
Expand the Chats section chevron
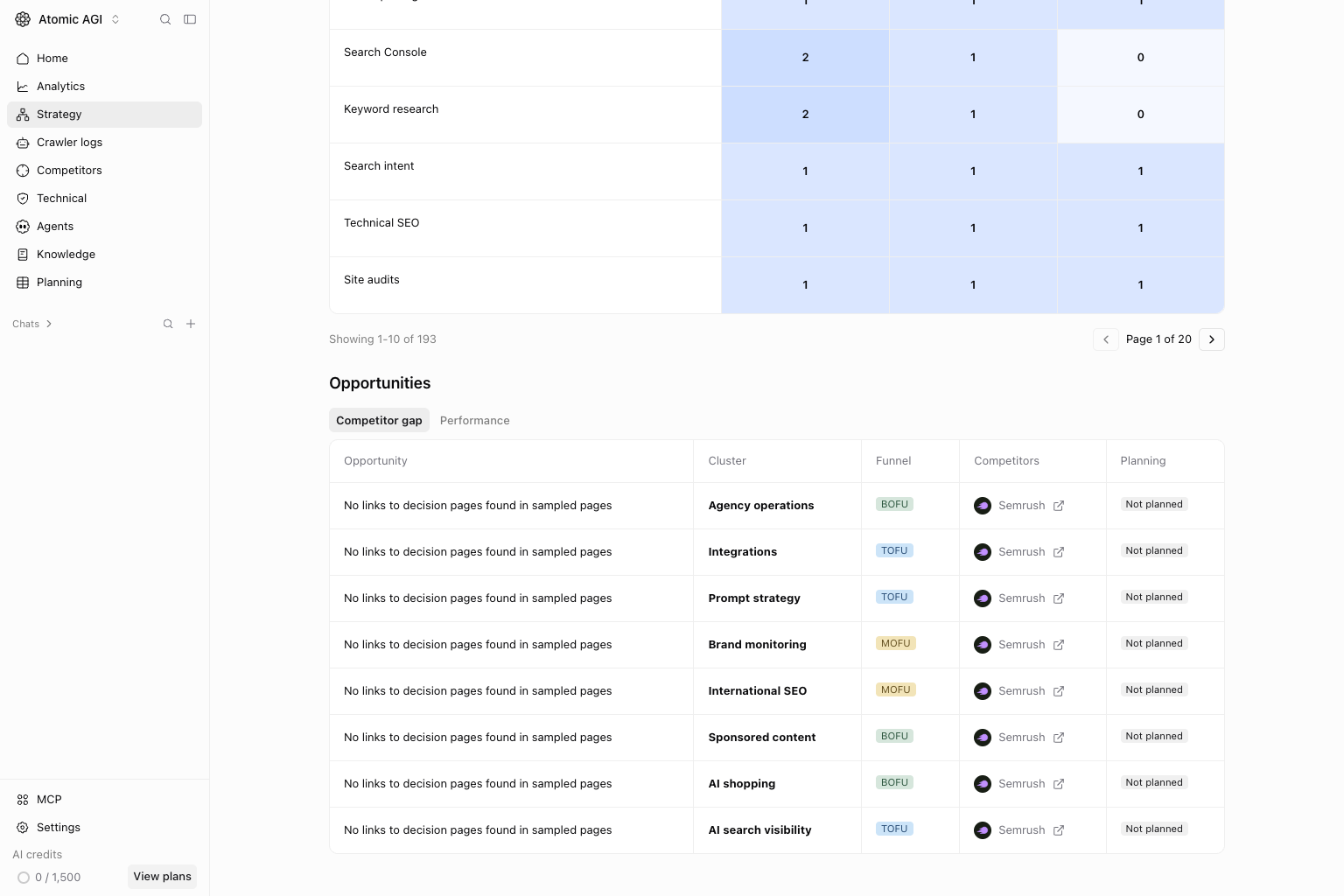coord(49,324)
